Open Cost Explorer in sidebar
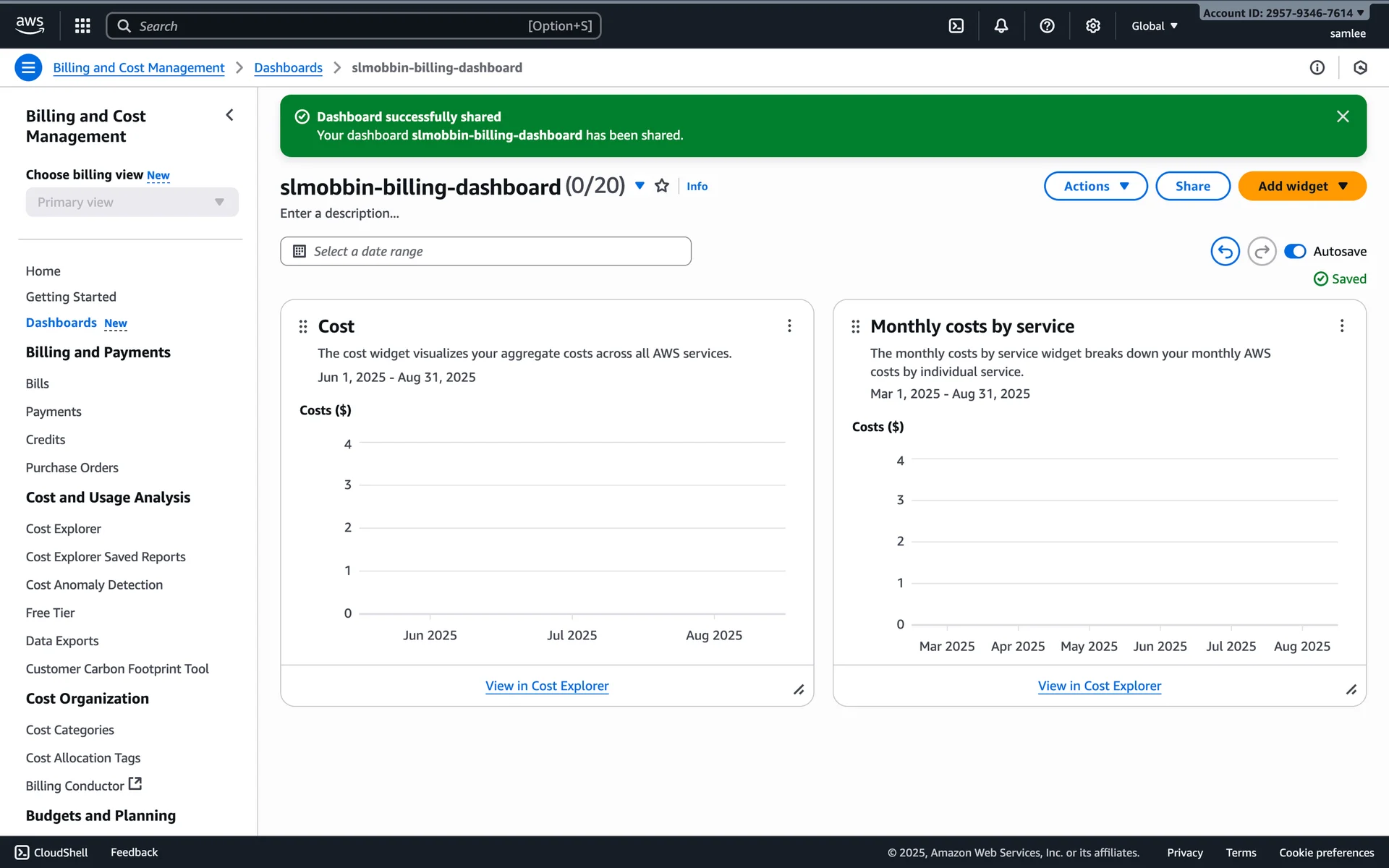 [64, 529]
